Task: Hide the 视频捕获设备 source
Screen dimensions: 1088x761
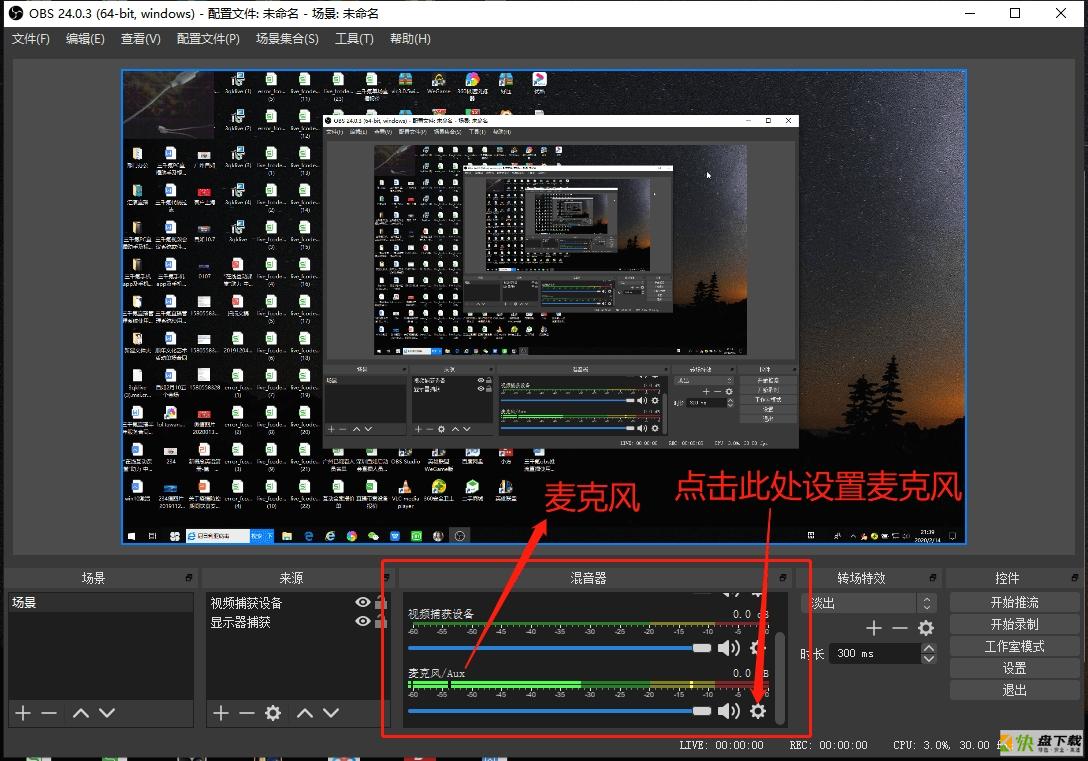Action: pos(362,603)
